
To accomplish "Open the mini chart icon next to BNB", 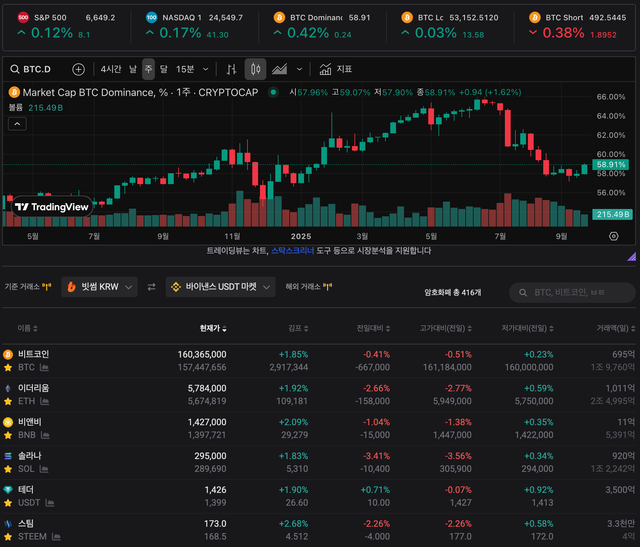I will [45, 436].
